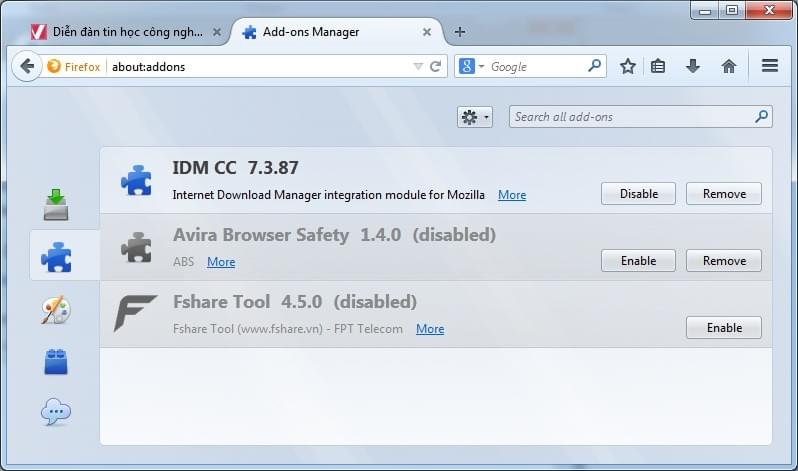Open More link for Avira Browser Safety
The height and width of the screenshot is (471, 798).
pos(221,262)
